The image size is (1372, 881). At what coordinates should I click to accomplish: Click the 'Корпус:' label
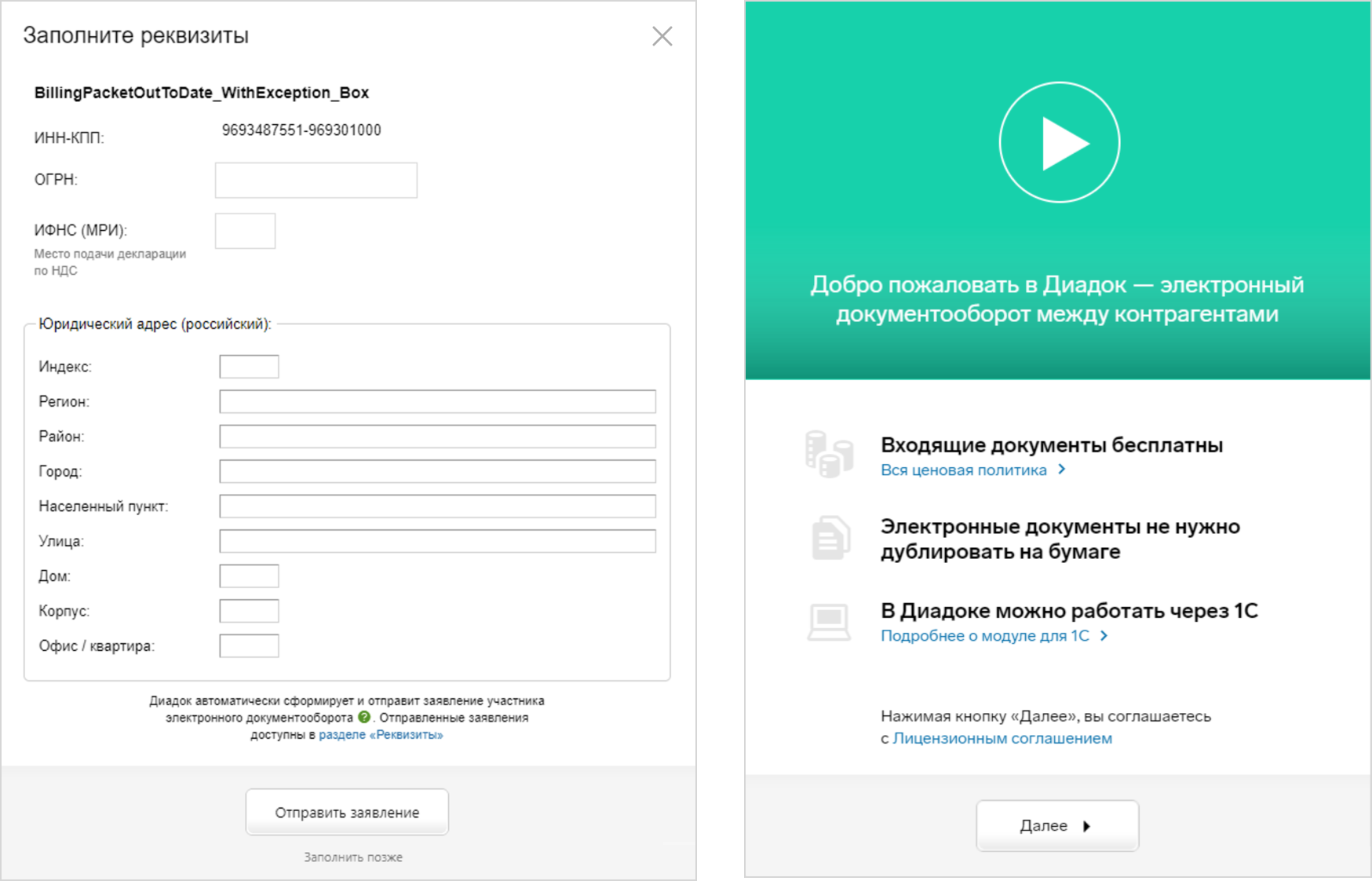(x=64, y=612)
